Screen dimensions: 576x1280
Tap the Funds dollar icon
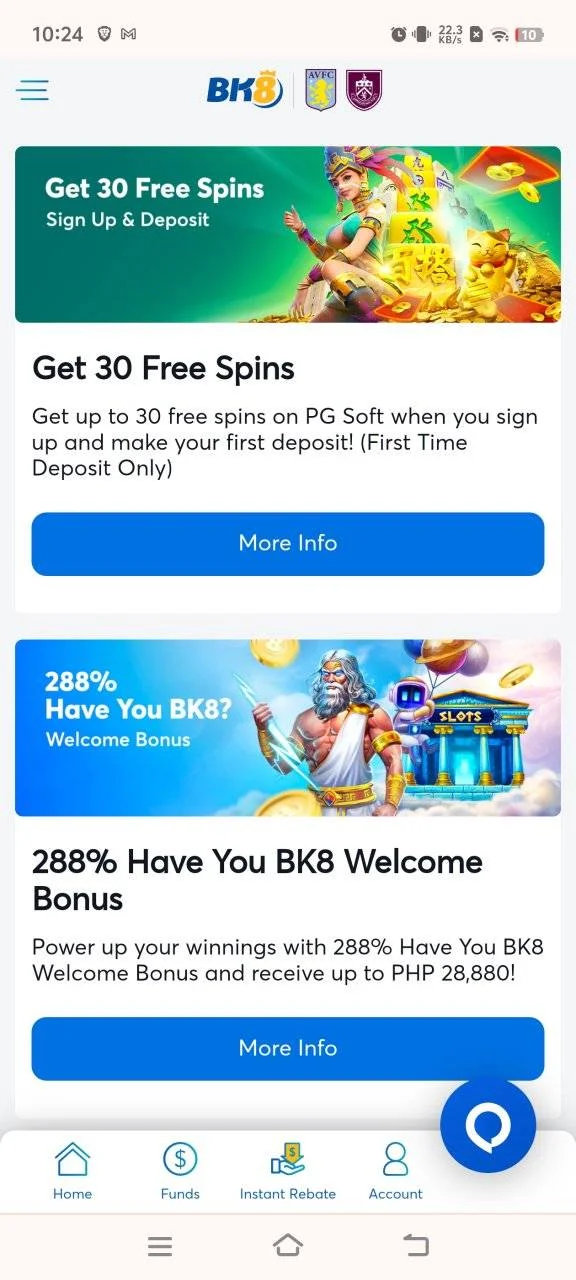180,1159
